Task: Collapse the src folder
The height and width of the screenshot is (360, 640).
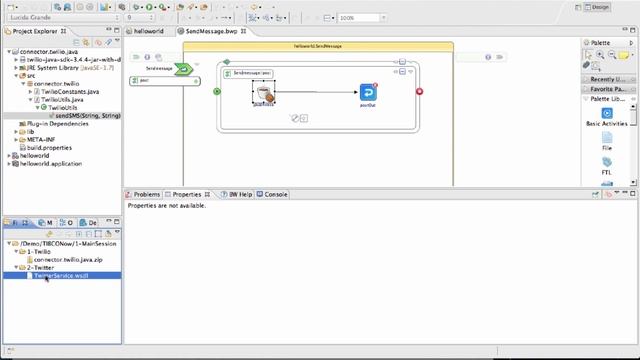Action: click(16, 76)
